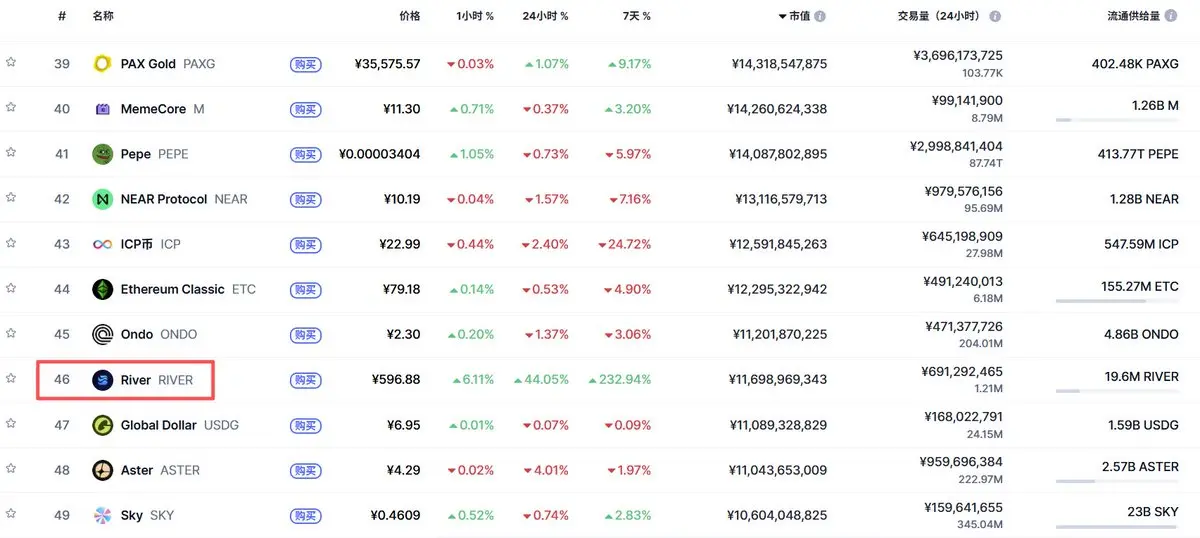Sort by 价格 column header
Screen dimensions: 1200x538
409,16
